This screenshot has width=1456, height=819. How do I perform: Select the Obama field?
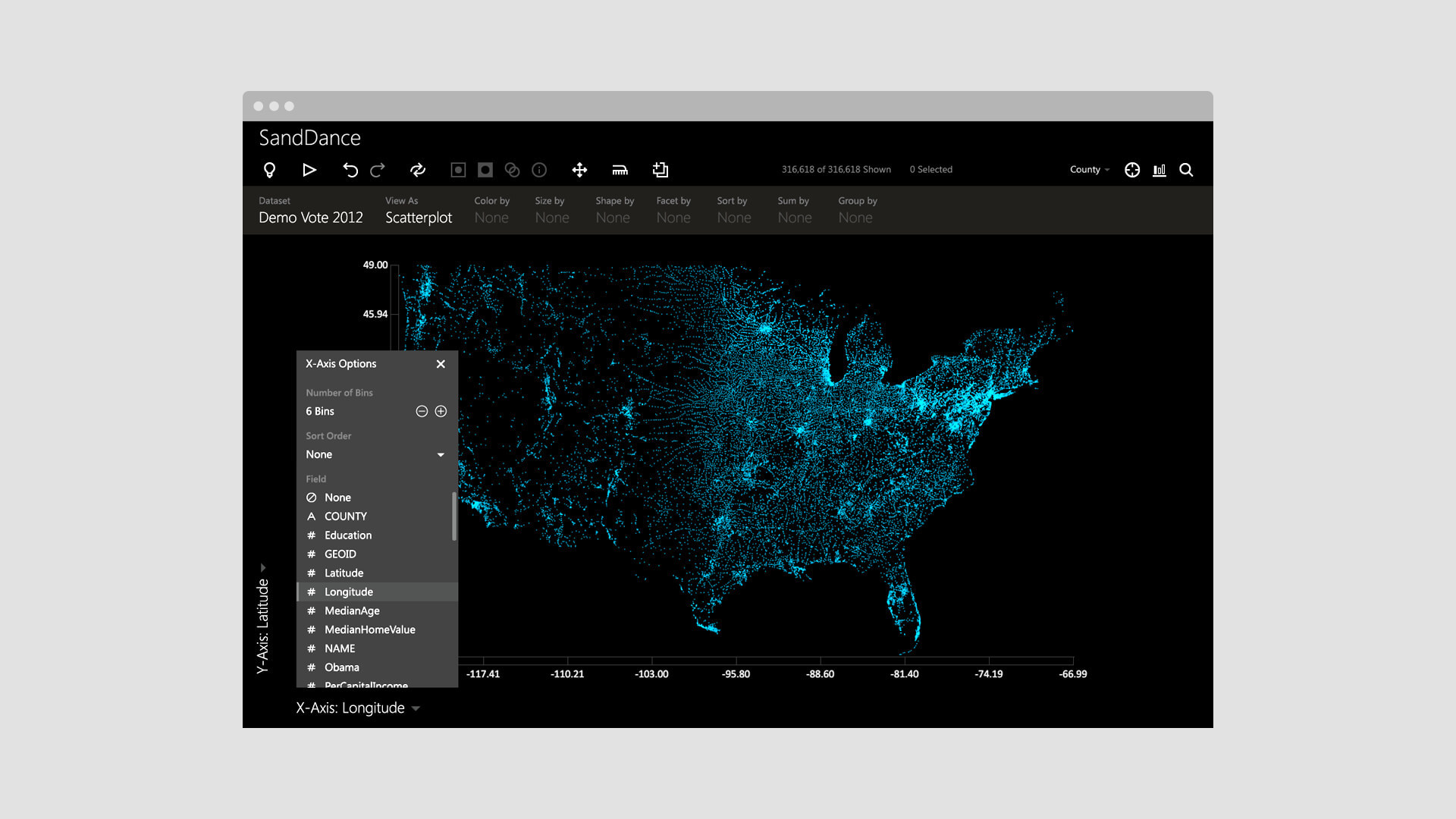click(x=376, y=668)
